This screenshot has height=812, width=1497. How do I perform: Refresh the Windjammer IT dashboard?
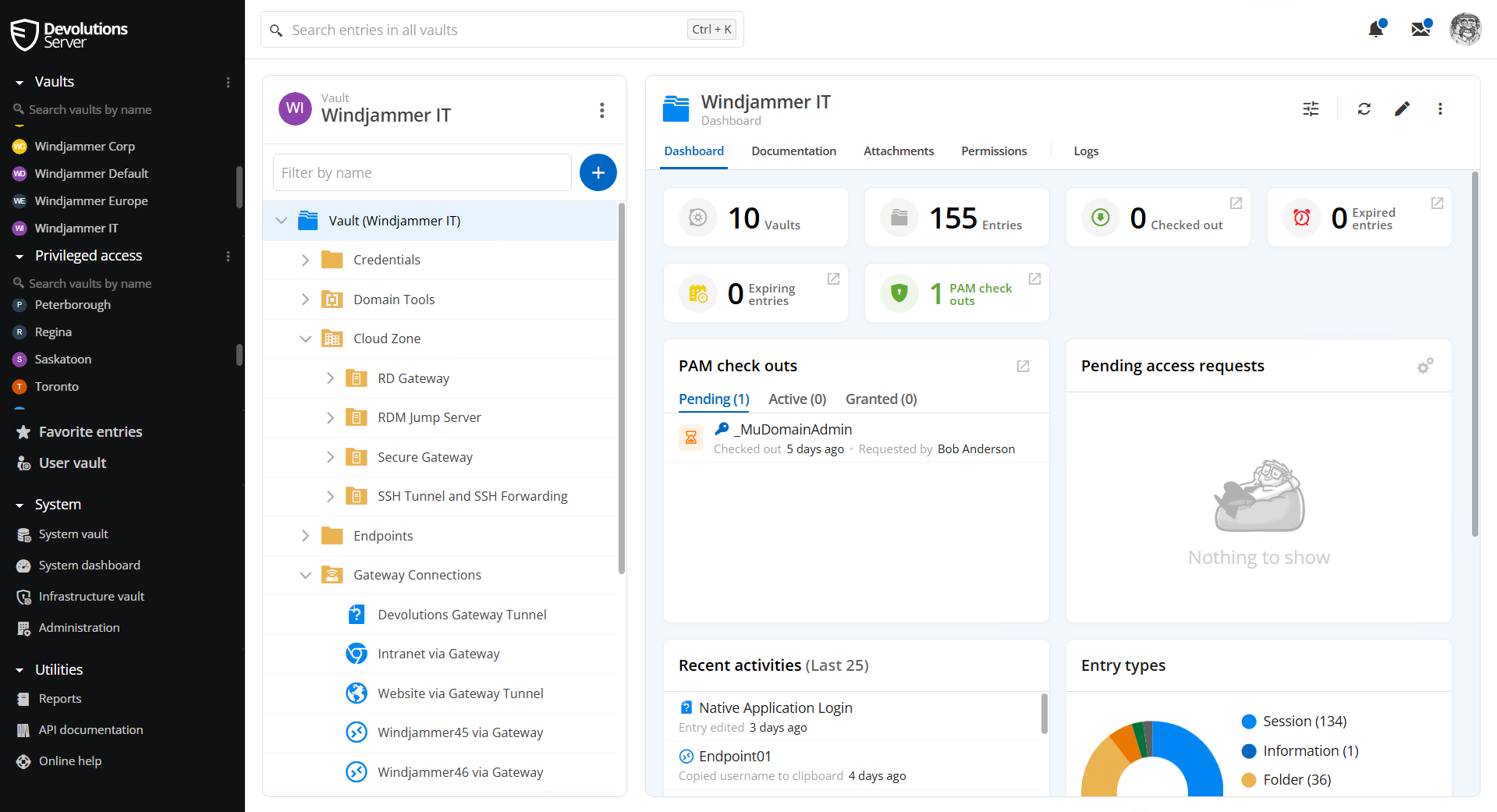(x=1364, y=109)
